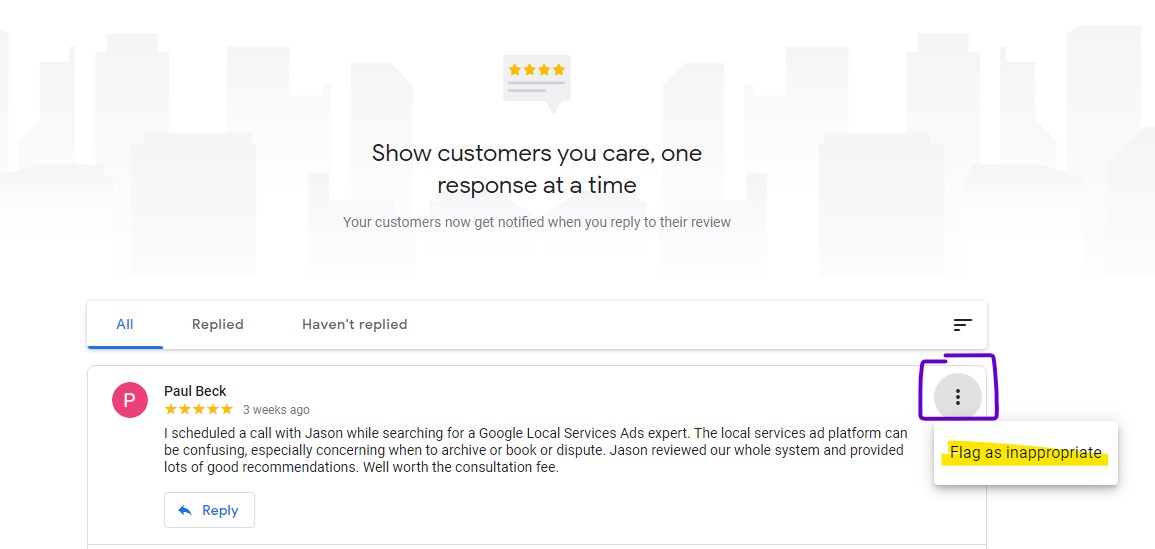Click the blue reply arrow icon
Screen dimensions: 1155x549
pos(186,510)
